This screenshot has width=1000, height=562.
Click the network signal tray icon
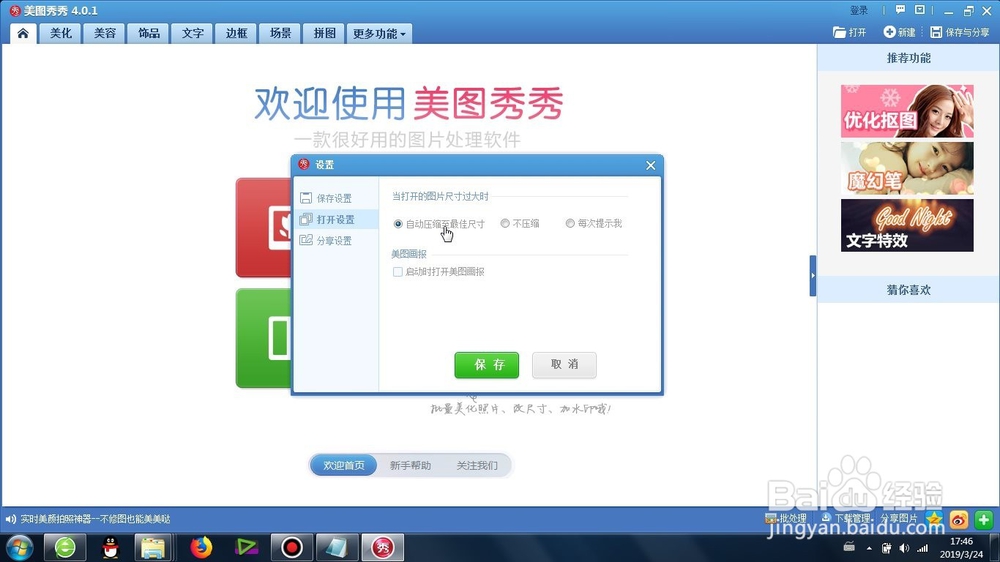point(922,548)
